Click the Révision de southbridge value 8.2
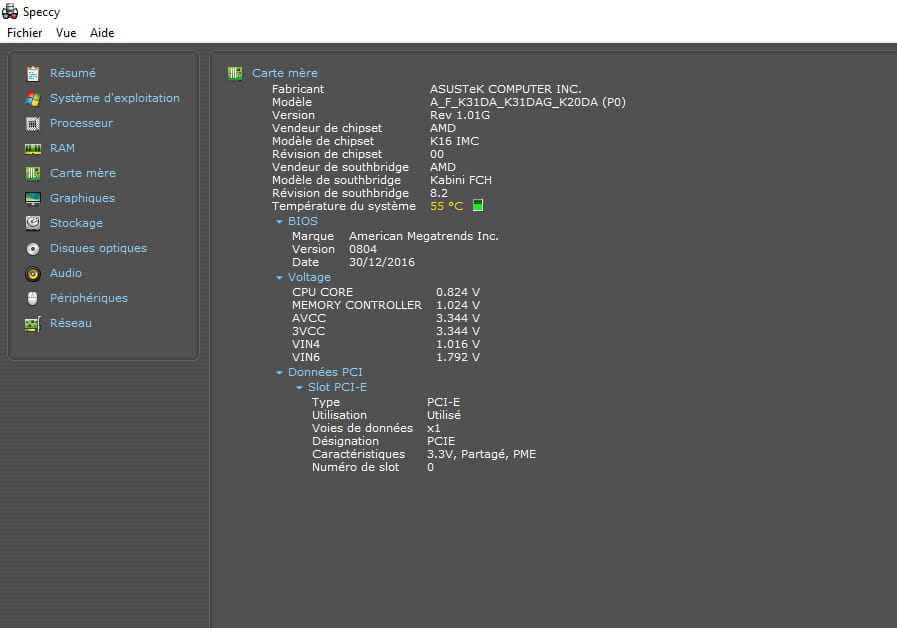The width and height of the screenshot is (897, 628). 439,193
